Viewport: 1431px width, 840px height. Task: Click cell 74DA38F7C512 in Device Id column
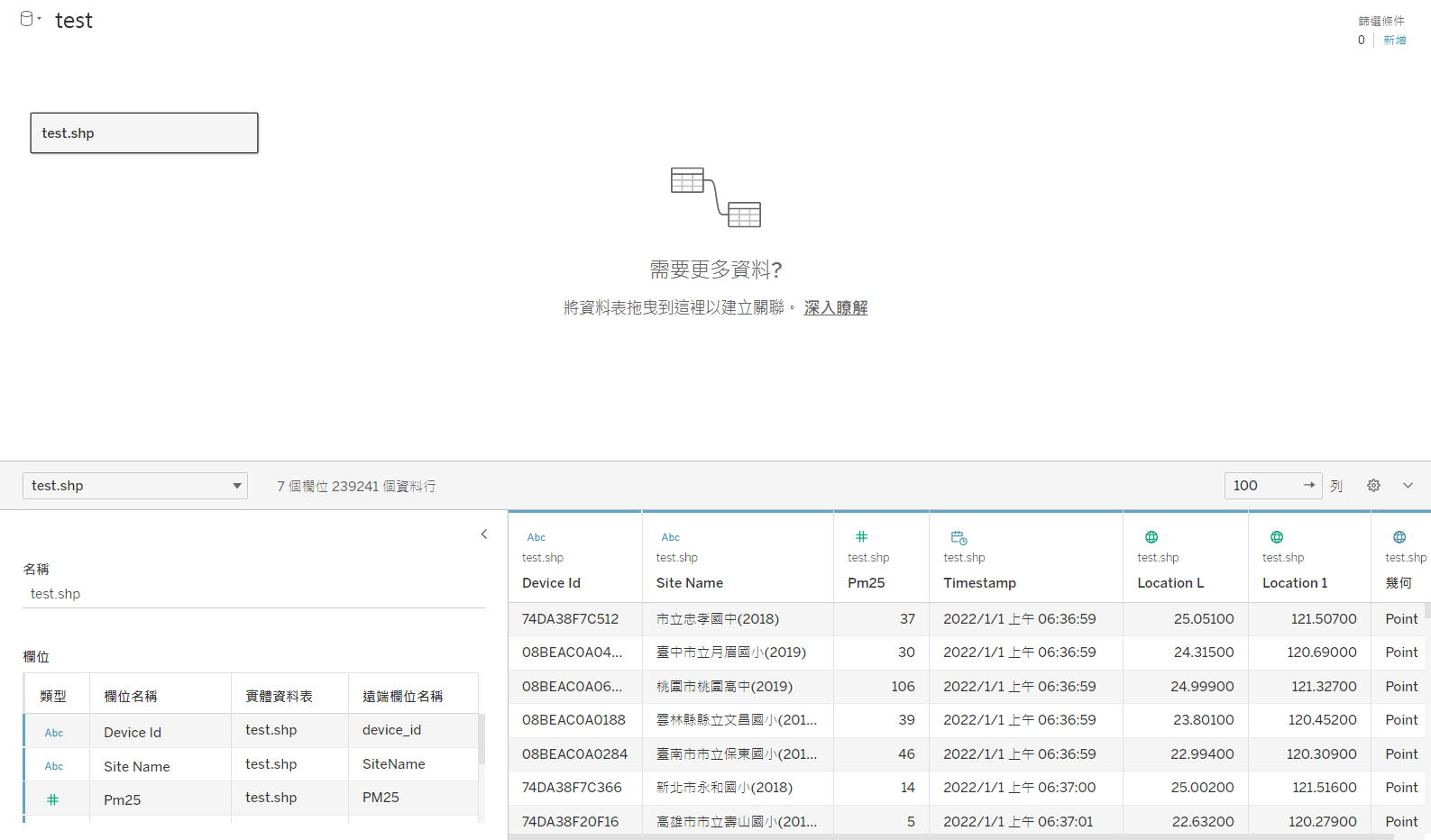[x=570, y=619]
